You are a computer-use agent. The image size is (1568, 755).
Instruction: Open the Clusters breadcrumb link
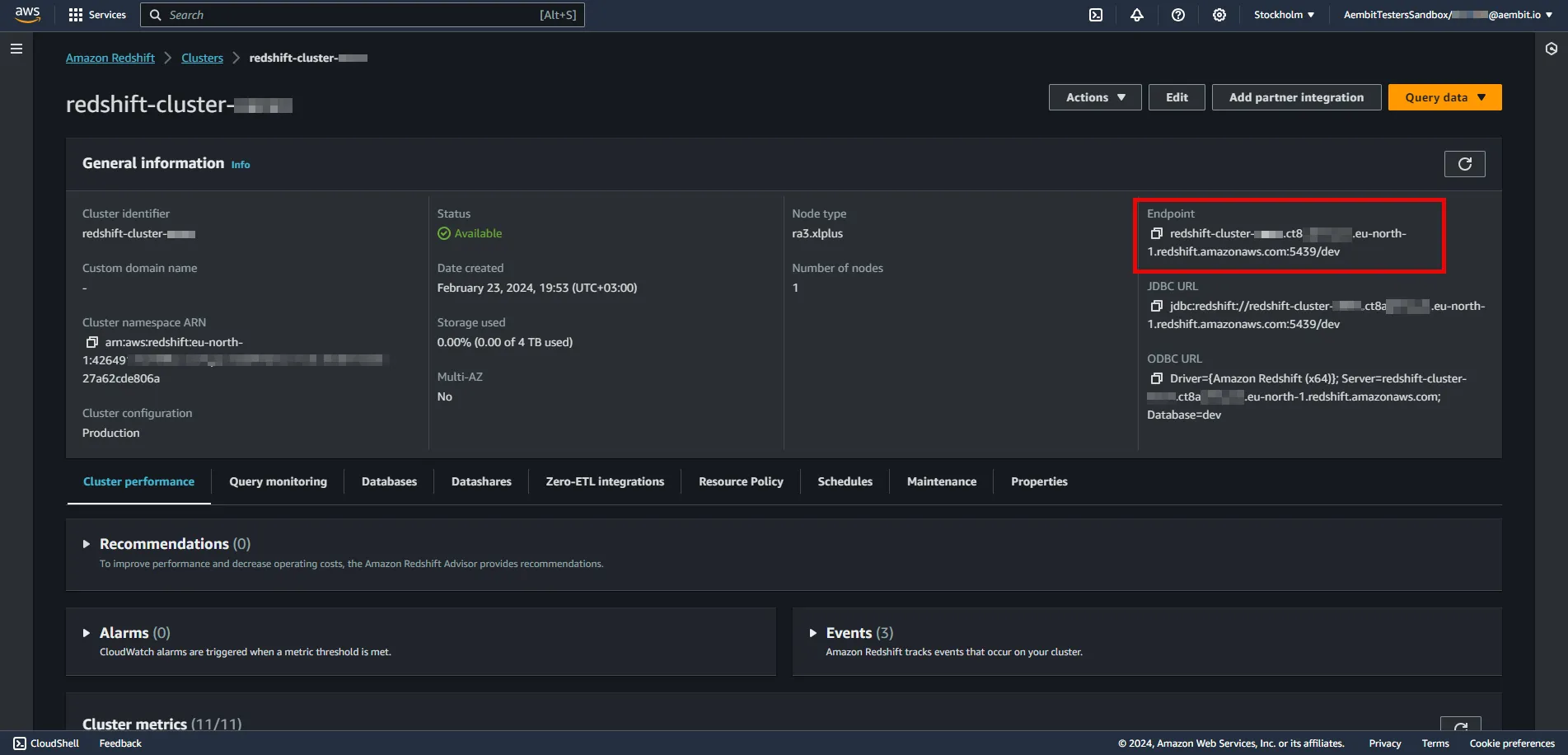202,57
